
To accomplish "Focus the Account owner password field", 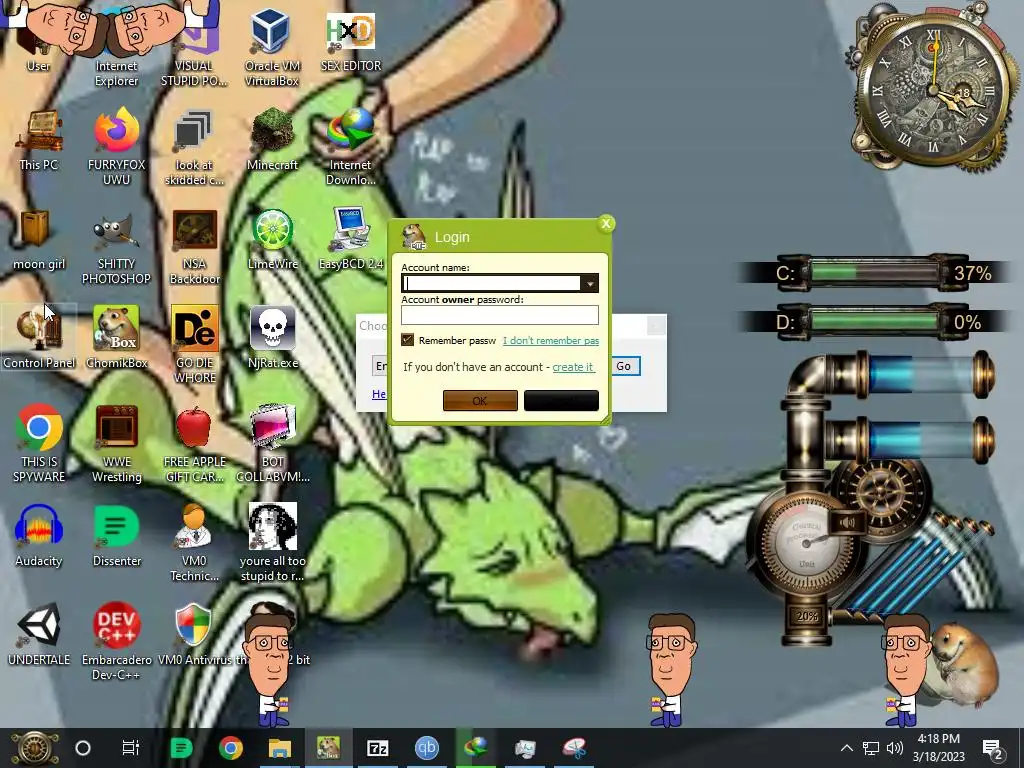I will [x=500, y=315].
